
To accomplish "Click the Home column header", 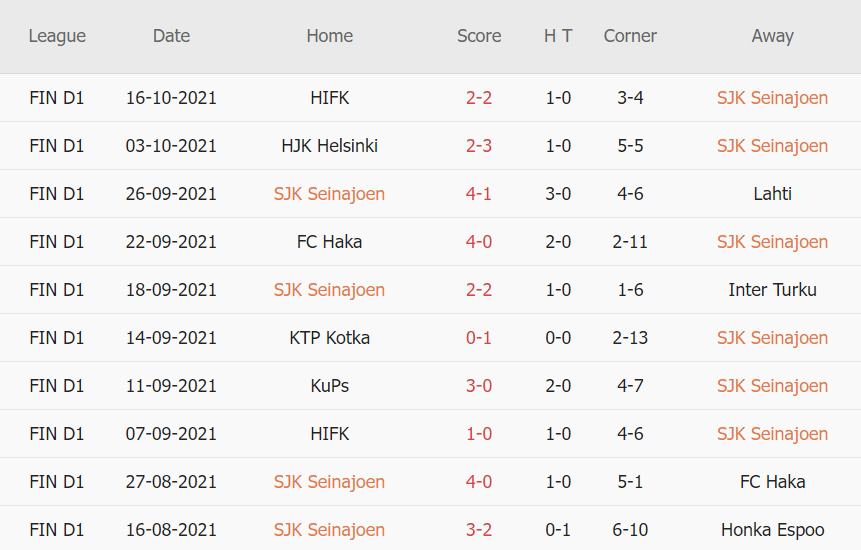I will [329, 36].
